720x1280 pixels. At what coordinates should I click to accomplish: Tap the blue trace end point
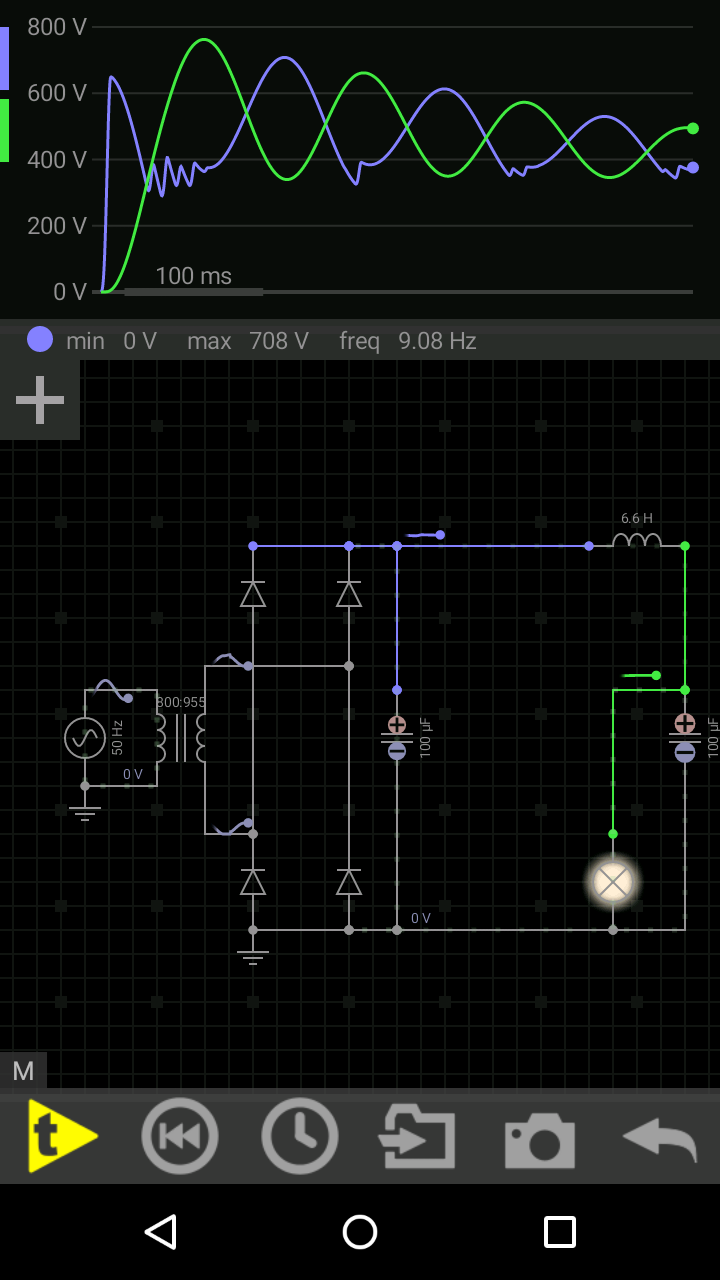(x=693, y=167)
